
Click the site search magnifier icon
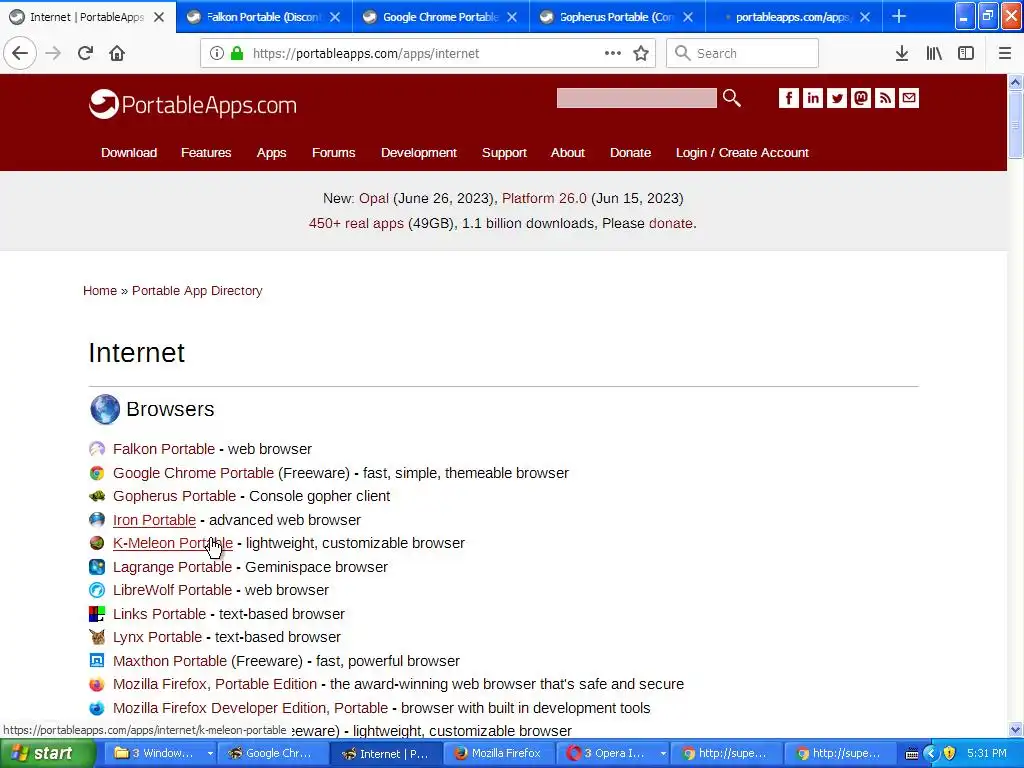click(731, 98)
